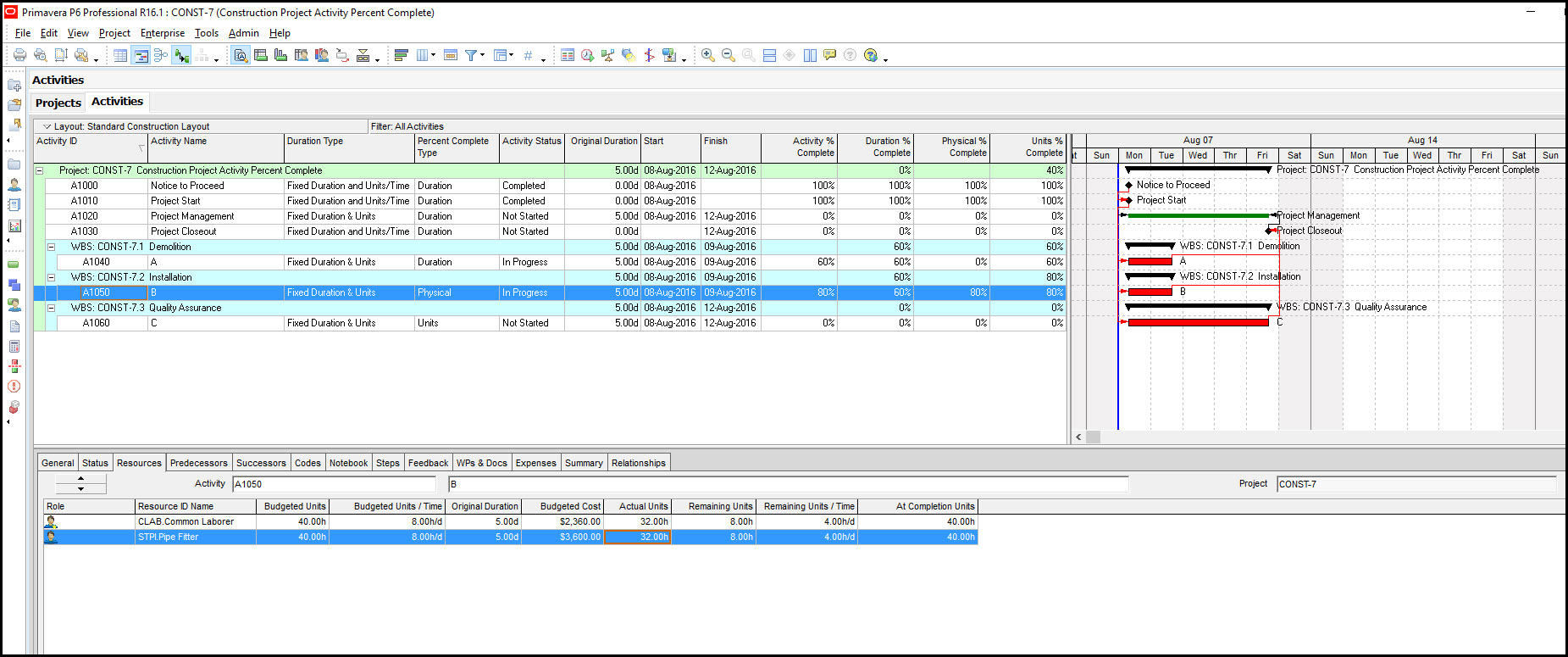The height and width of the screenshot is (657, 1568).
Task: Collapse the WBS CONST-7.3 Quality Assurance group
Action: coord(51,308)
